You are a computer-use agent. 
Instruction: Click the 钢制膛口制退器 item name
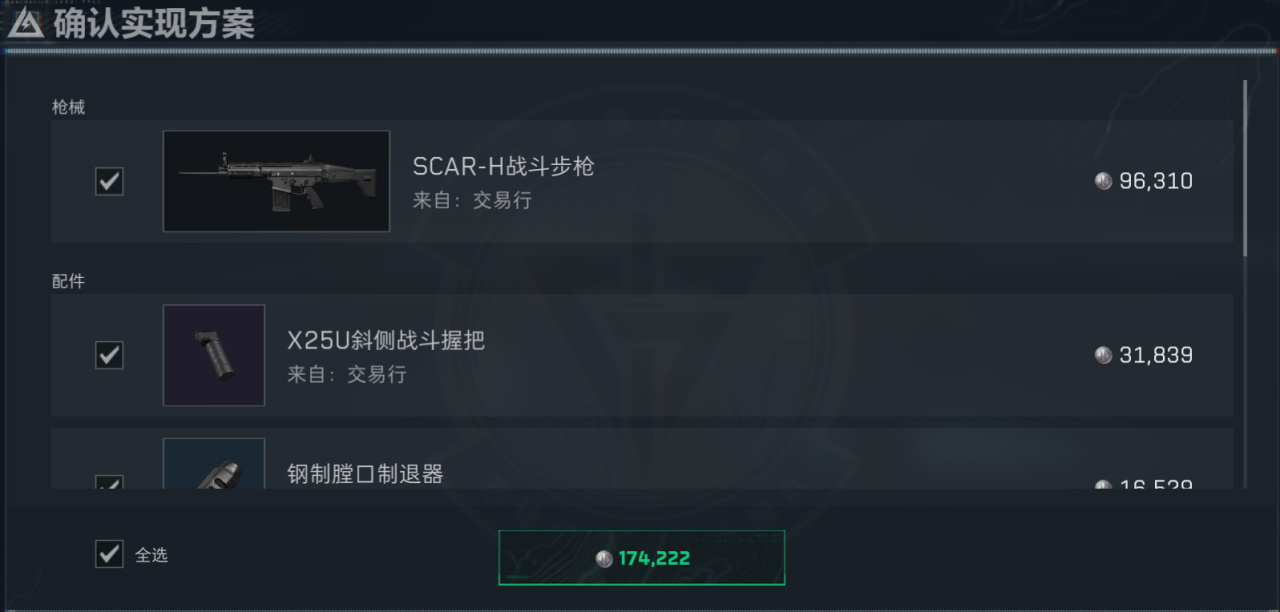click(x=365, y=474)
